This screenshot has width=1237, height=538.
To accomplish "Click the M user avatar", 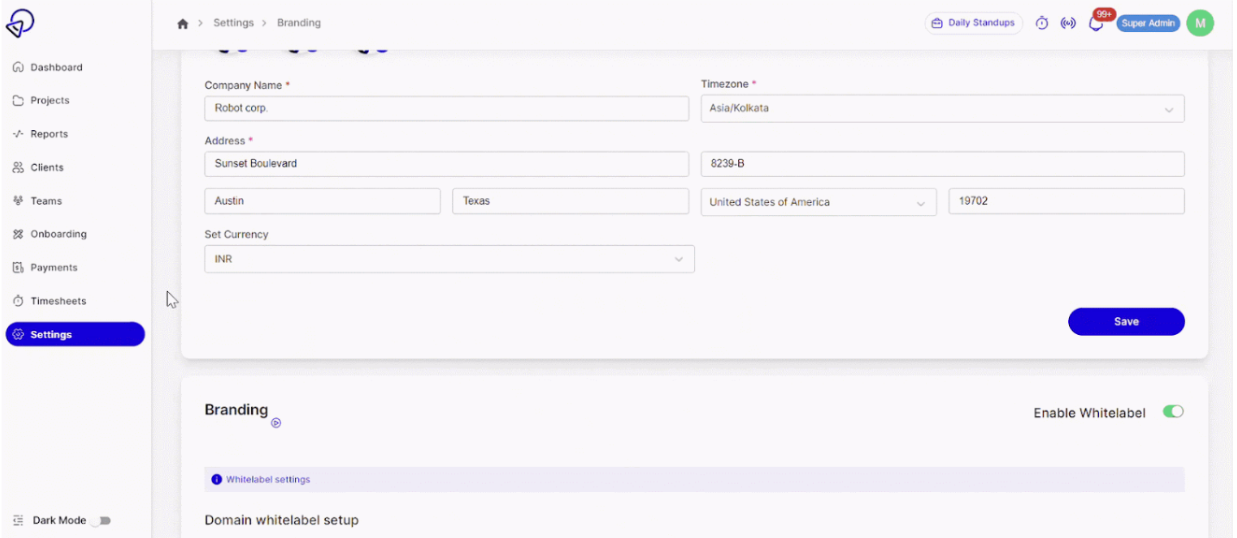I will 1200,23.
